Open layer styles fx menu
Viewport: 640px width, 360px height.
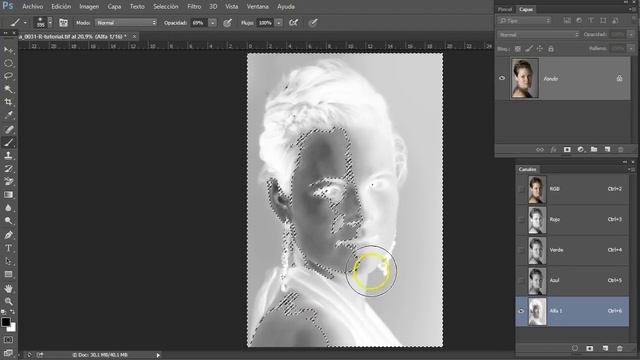(553, 150)
